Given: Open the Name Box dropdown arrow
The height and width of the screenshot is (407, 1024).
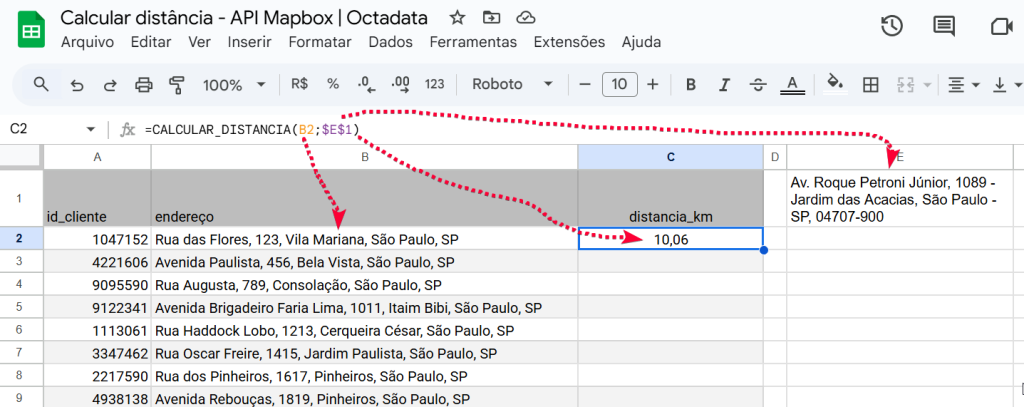Looking at the screenshot, I should (x=91, y=130).
